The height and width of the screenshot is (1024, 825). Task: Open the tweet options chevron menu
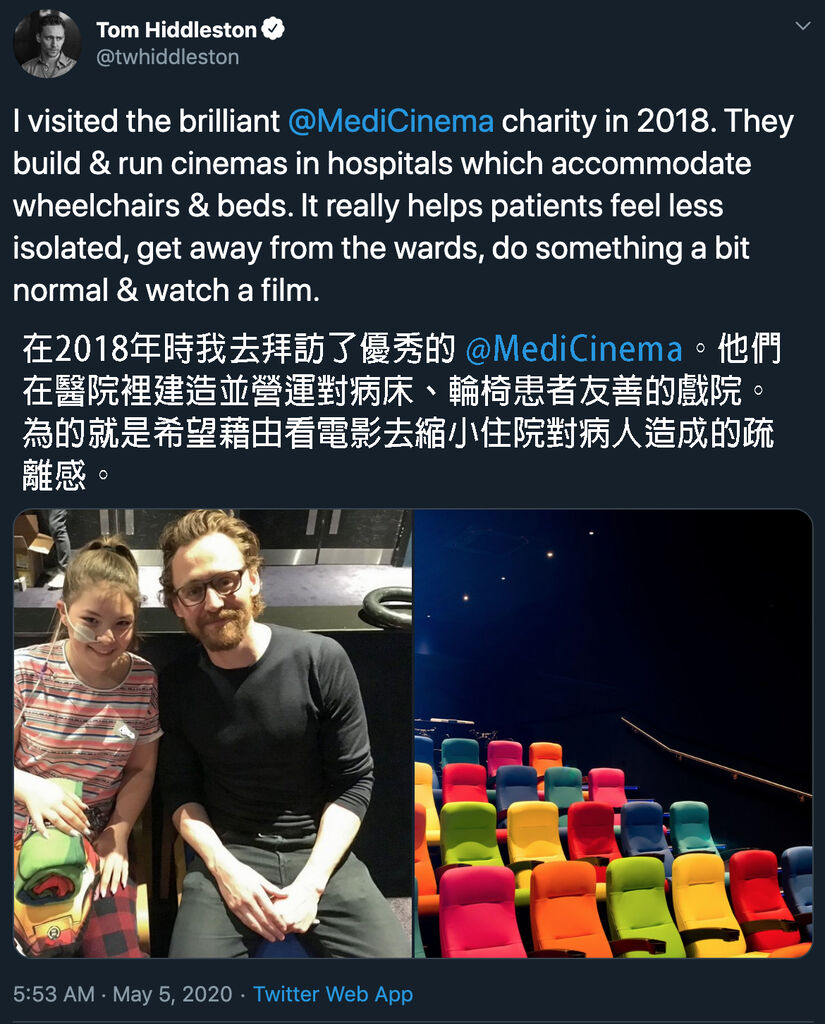pos(803,26)
